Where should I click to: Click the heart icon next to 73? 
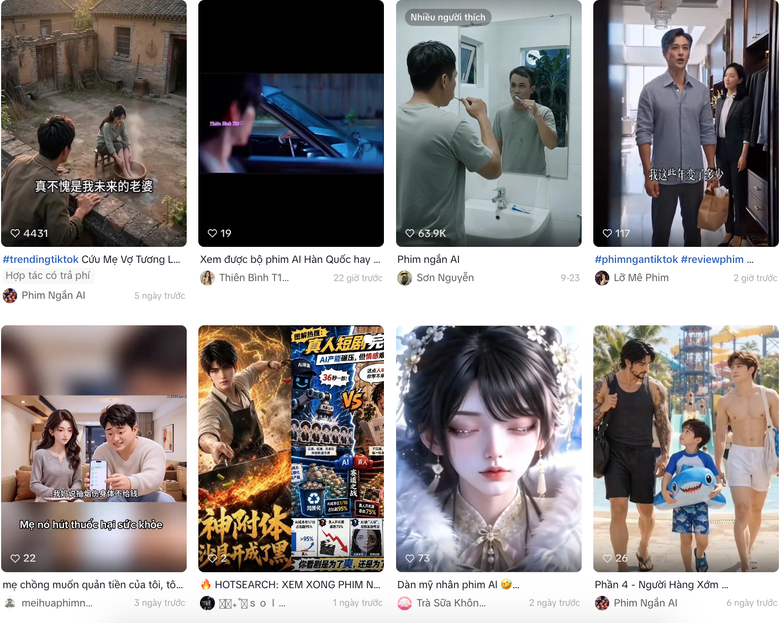point(410,558)
